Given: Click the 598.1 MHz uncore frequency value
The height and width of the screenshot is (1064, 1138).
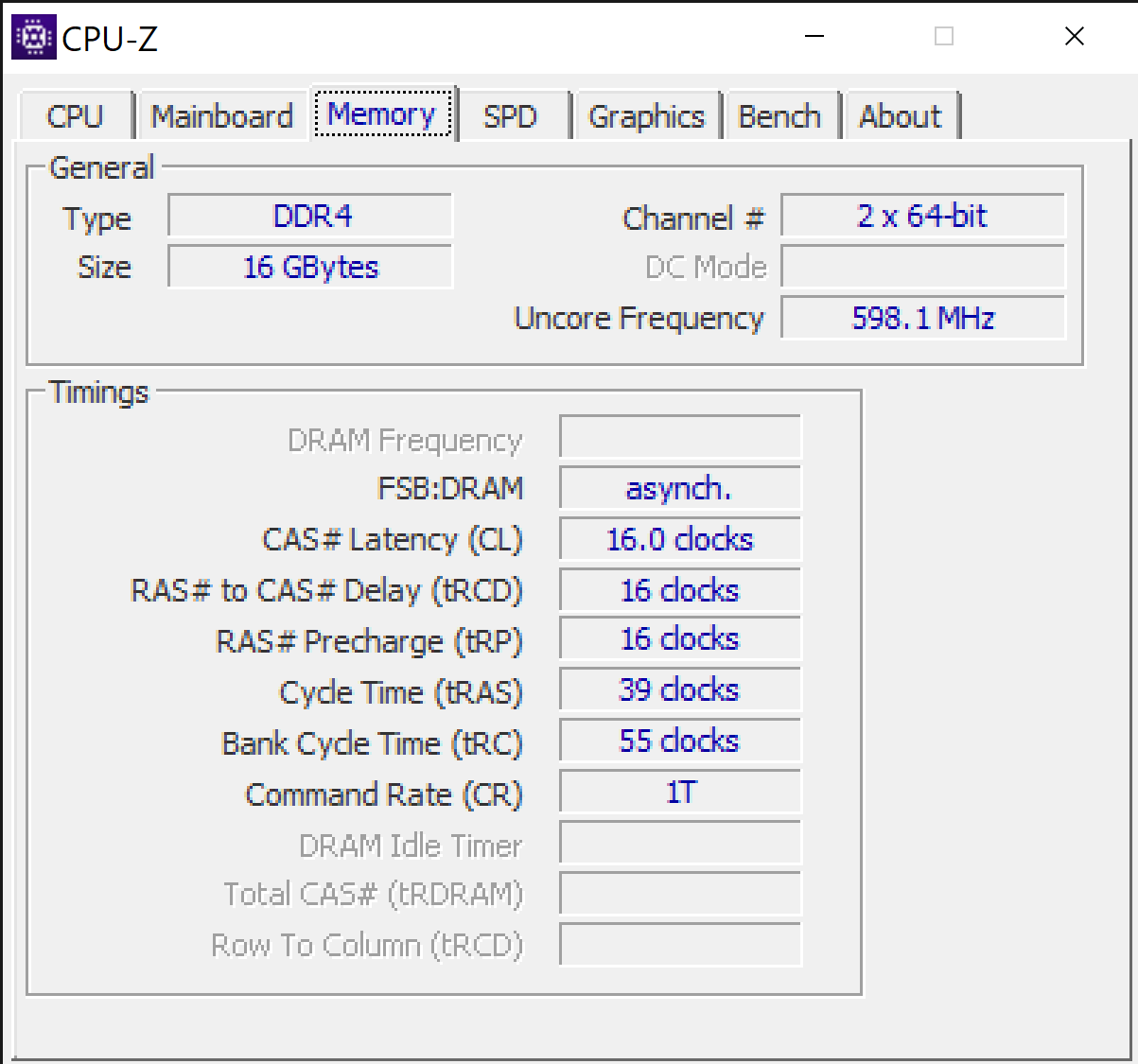Looking at the screenshot, I should [x=922, y=318].
